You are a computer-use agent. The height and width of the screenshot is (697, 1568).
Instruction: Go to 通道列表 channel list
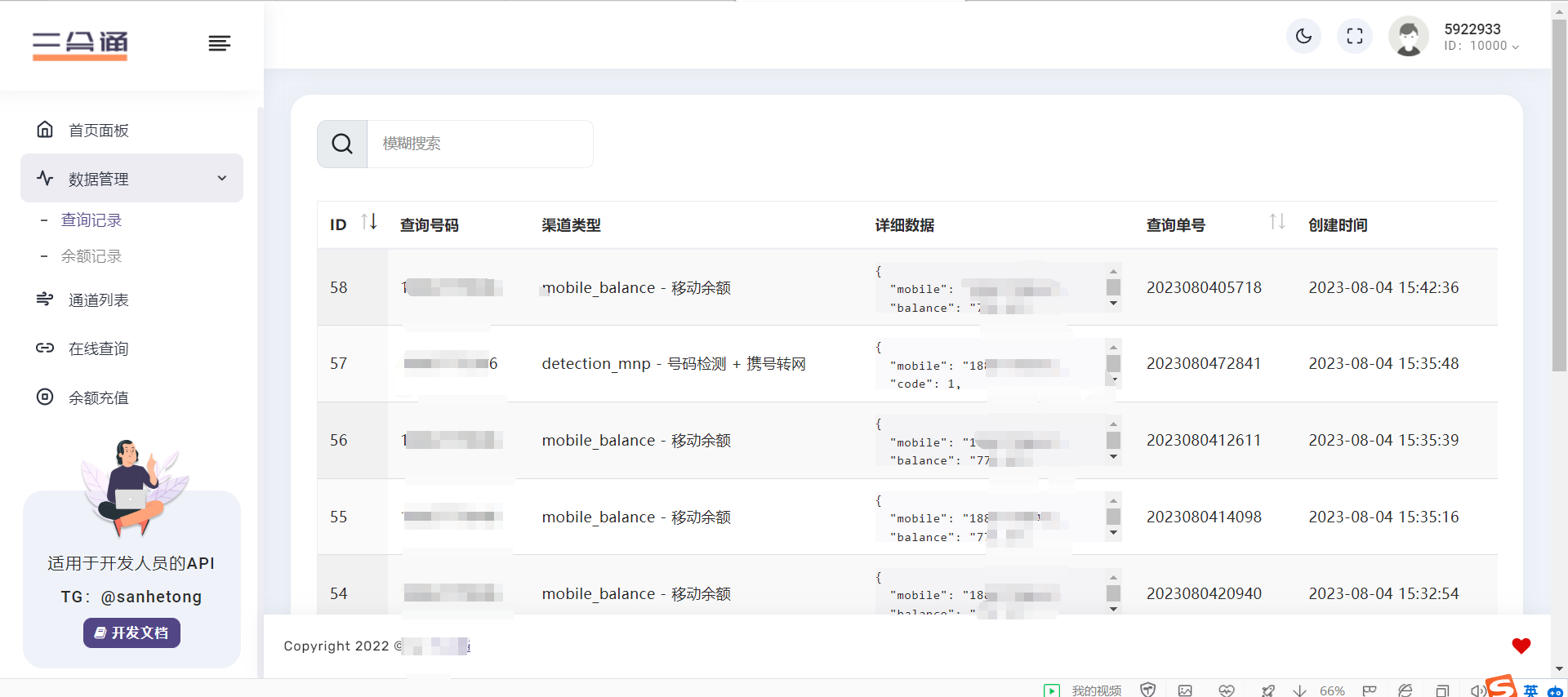click(x=98, y=300)
